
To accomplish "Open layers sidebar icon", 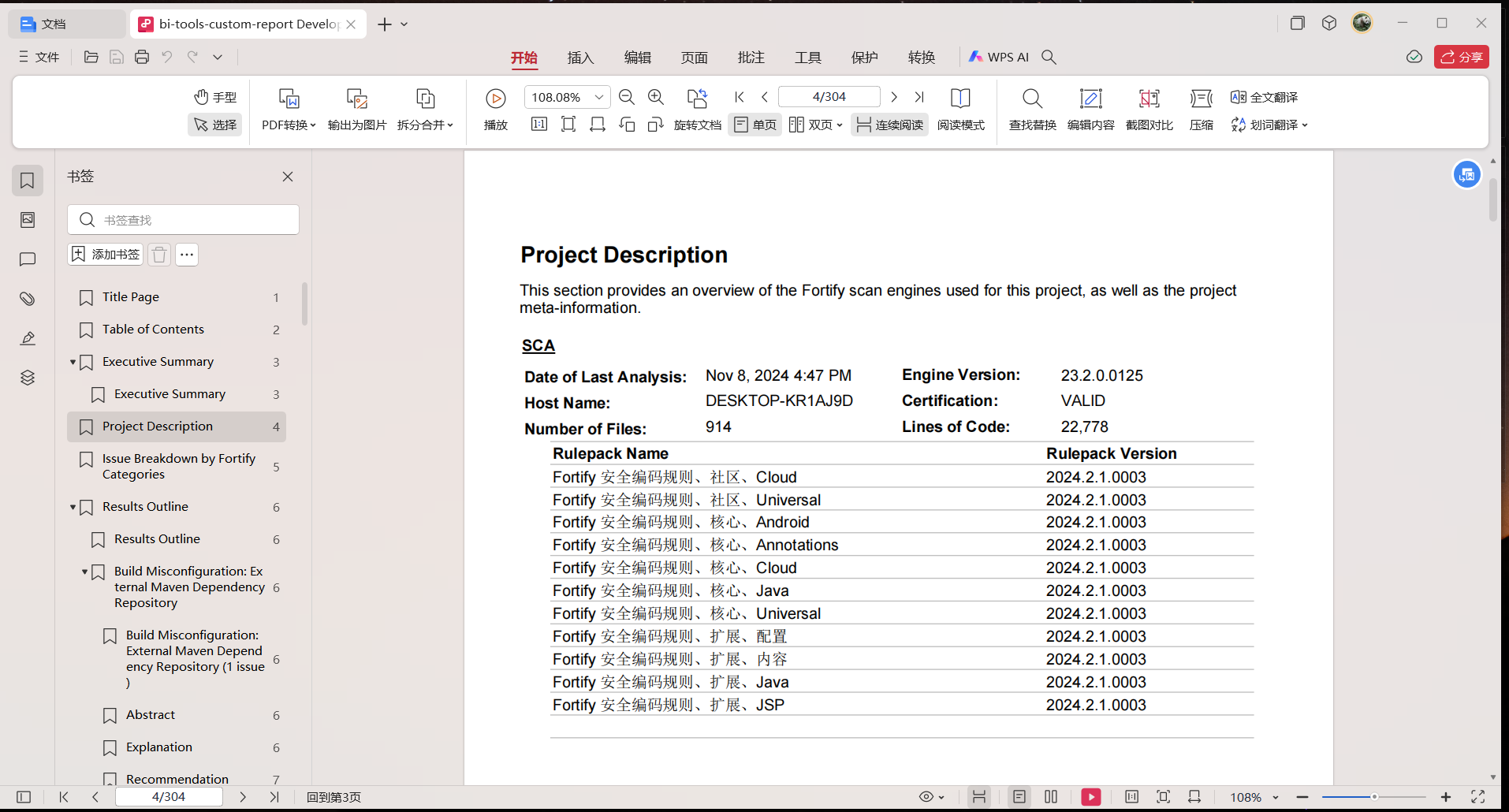I will point(28,378).
